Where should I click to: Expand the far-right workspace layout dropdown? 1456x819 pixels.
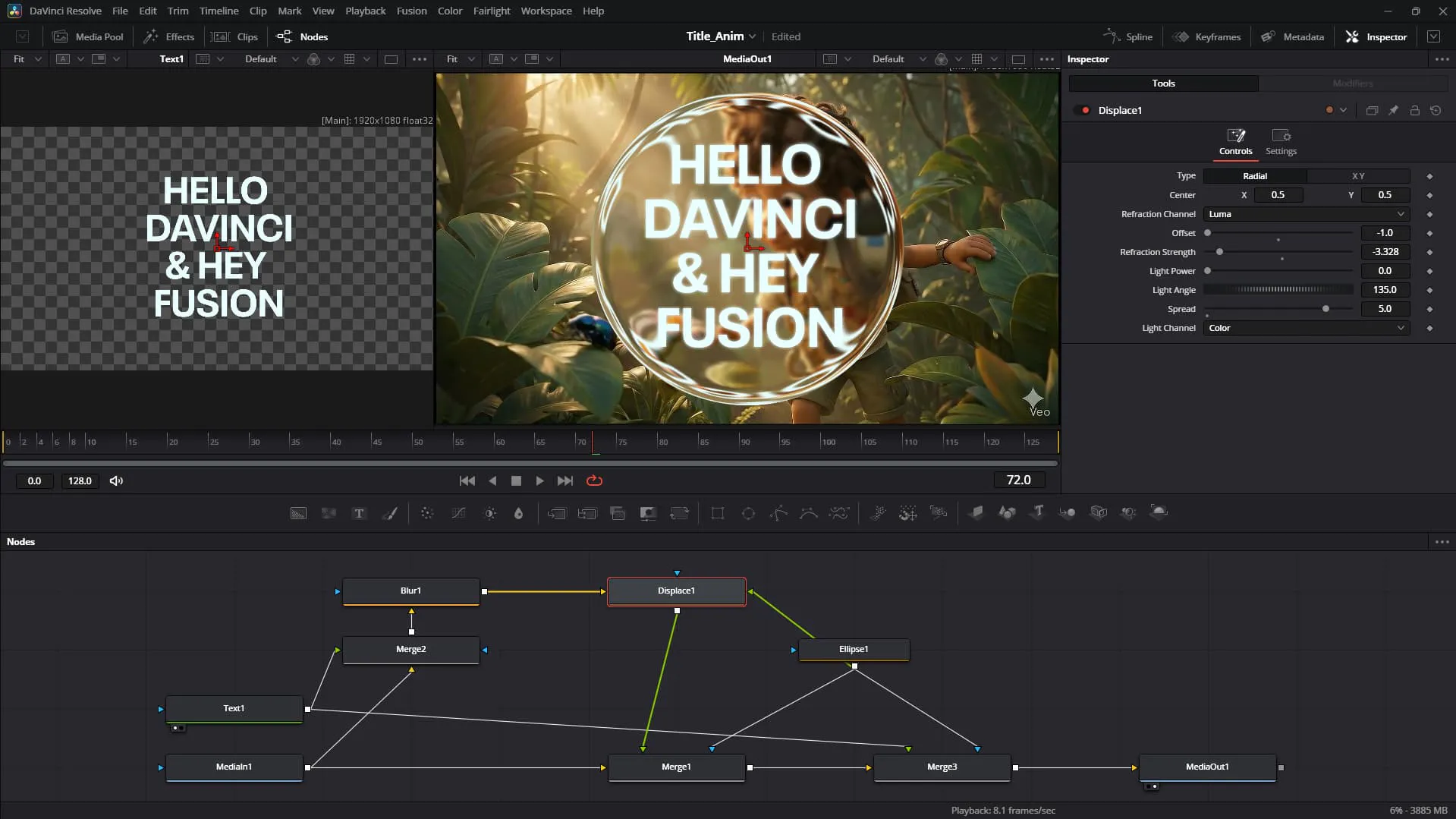(x=1433, y=36)
